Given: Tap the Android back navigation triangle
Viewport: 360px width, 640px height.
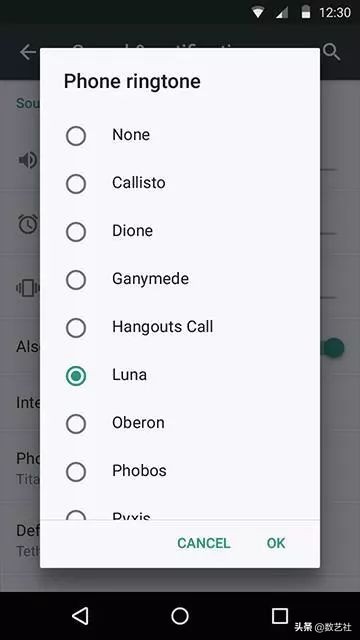Looking at the screenshot, I should 80,616.
